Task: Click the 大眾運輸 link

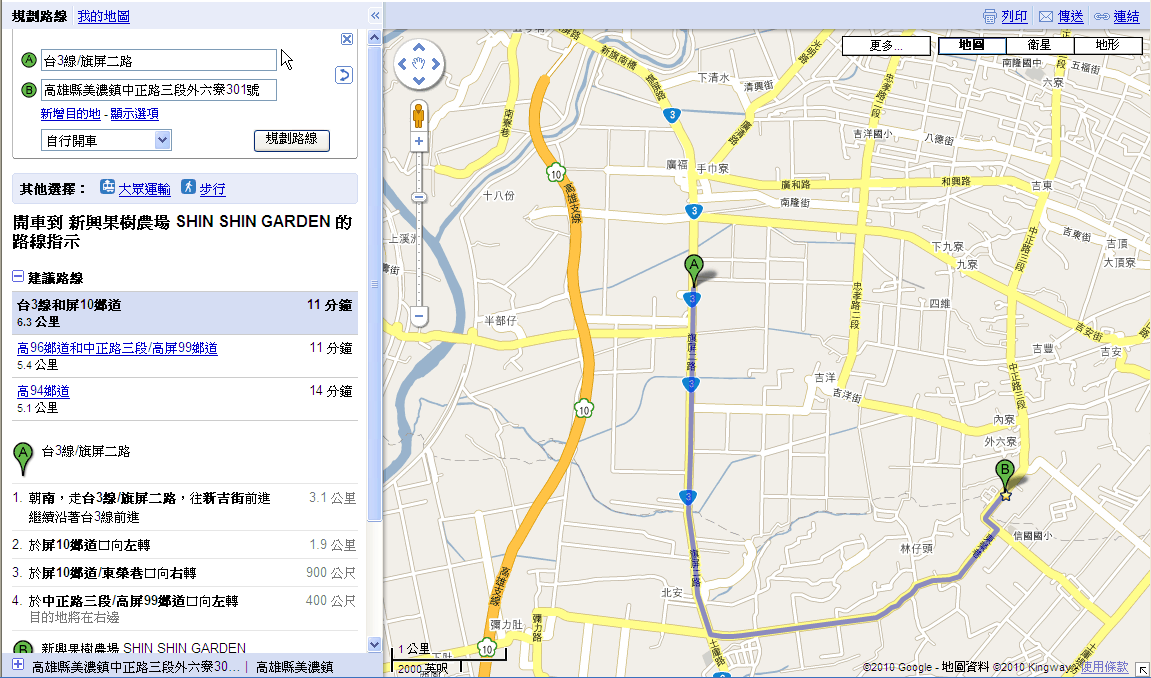Action: [x=145, y=189]
